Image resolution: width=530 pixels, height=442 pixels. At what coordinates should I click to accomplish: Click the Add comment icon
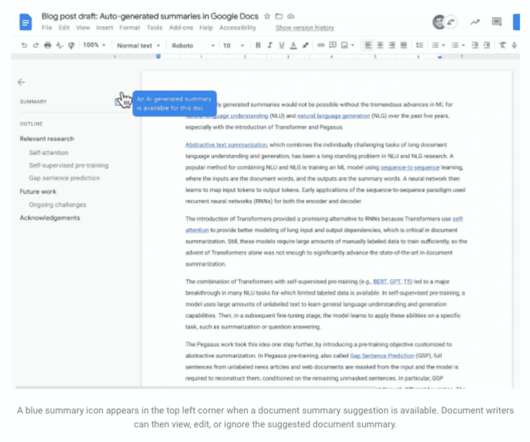coord(333,45)
